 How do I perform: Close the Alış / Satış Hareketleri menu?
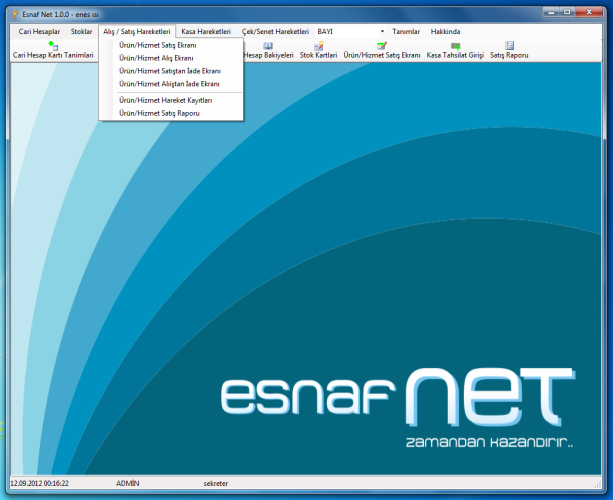coord(137,32)
